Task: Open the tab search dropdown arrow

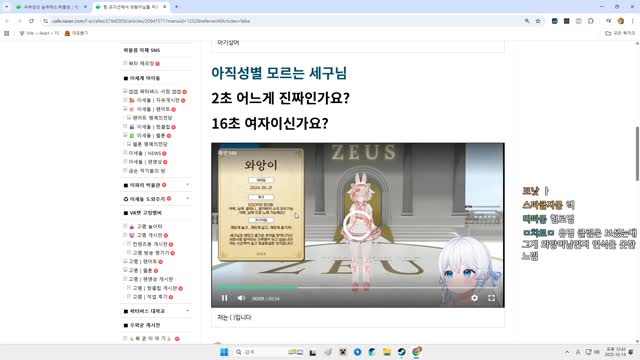Action: (6, 7)
